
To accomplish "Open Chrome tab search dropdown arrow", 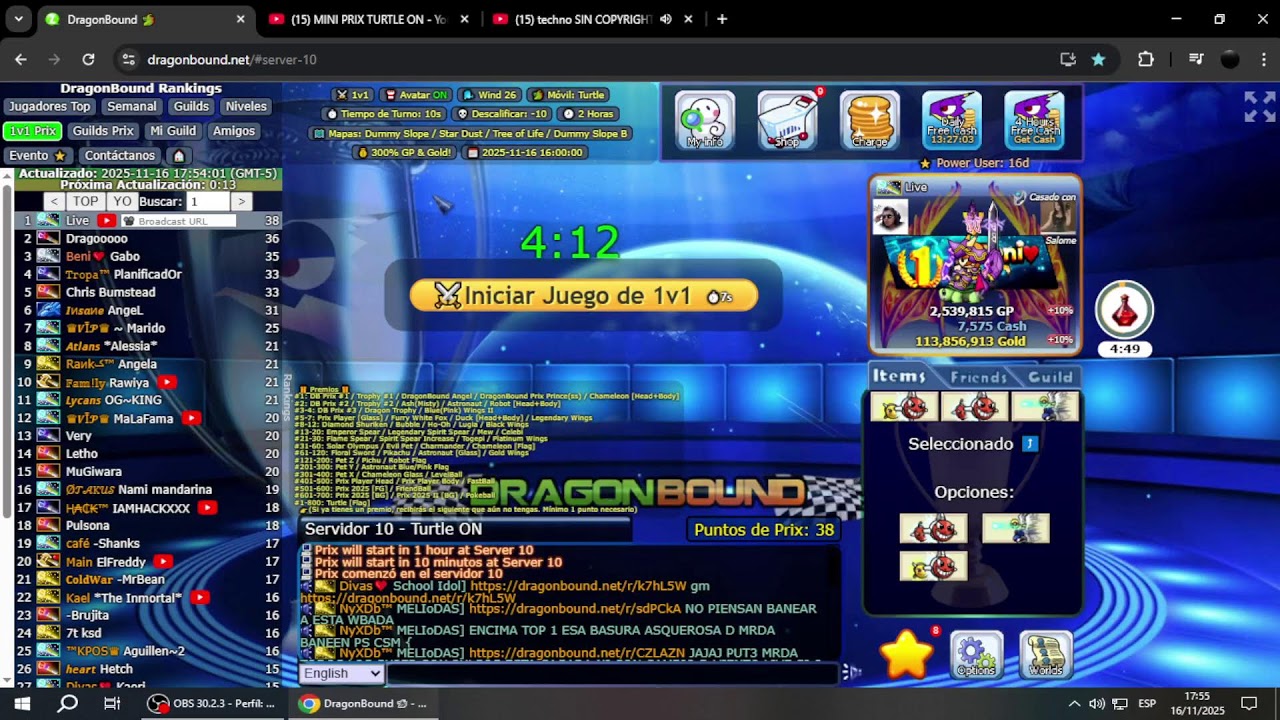I will click(x=18, y=19).
